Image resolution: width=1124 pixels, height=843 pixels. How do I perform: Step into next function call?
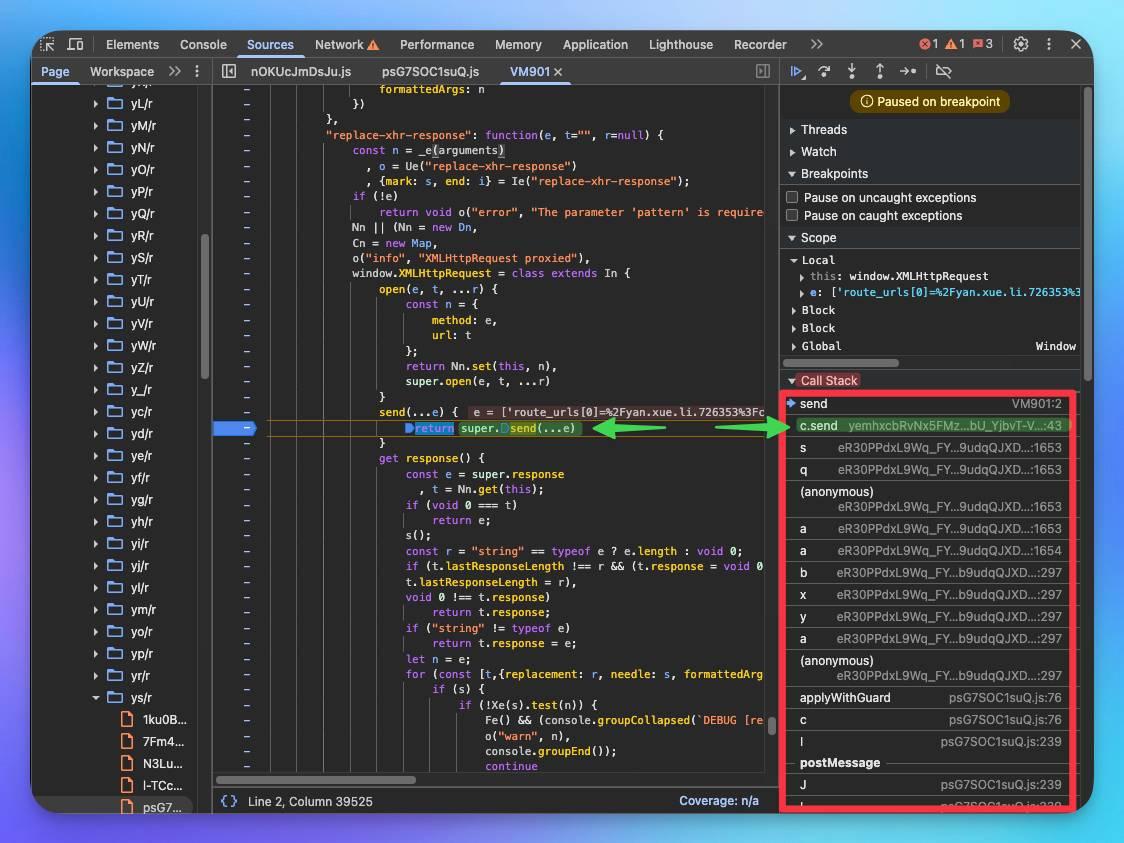852,71
